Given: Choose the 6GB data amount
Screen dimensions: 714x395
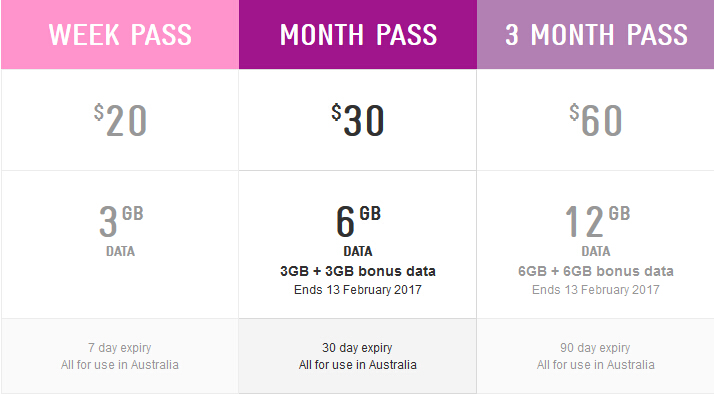Looking at the screenshot, I should 358,221.
